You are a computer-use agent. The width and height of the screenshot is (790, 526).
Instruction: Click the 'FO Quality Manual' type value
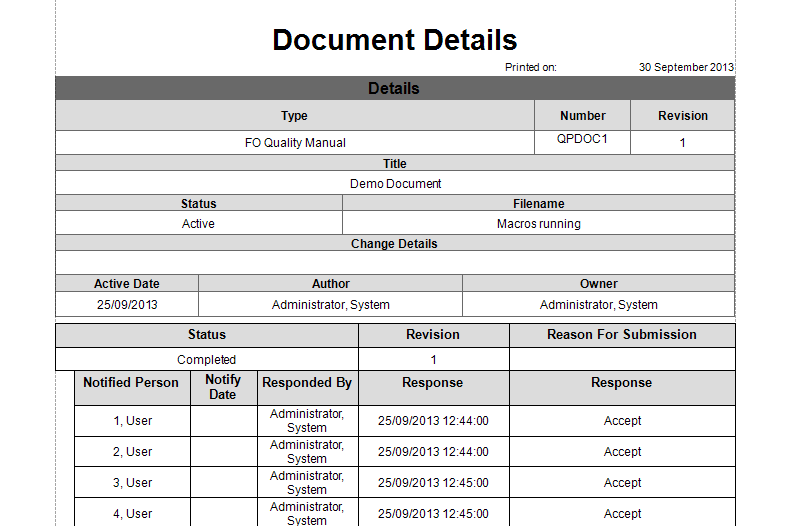295,143
